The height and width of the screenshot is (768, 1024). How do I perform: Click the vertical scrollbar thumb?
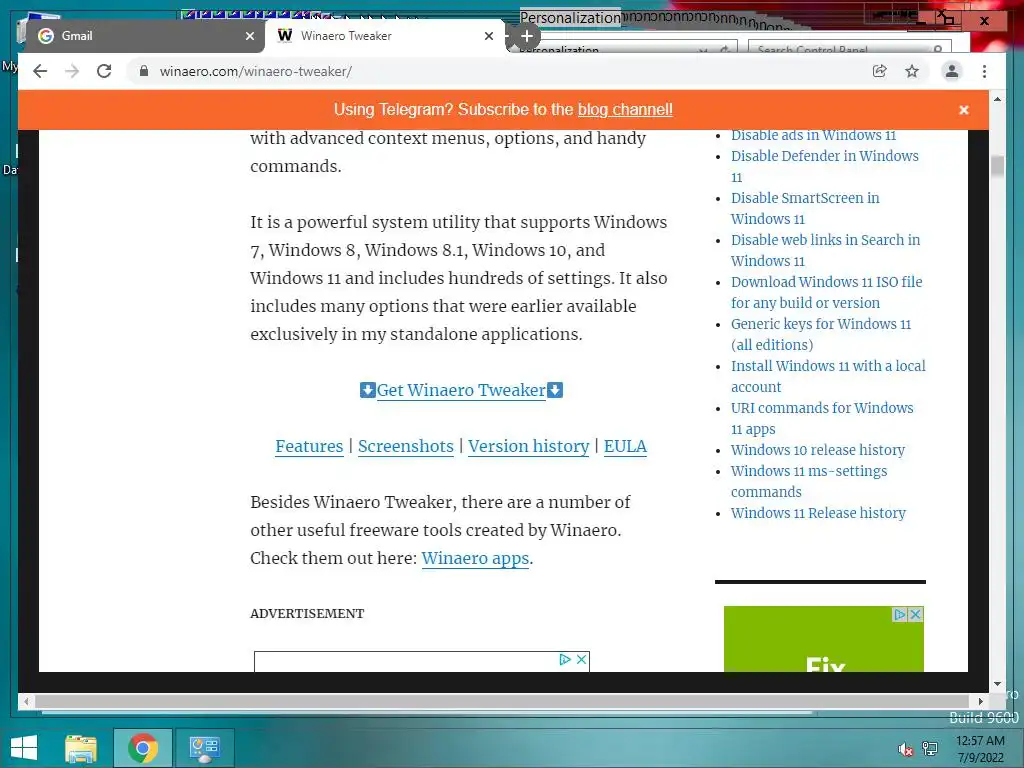pyautogui.click(x=997, y=166)
